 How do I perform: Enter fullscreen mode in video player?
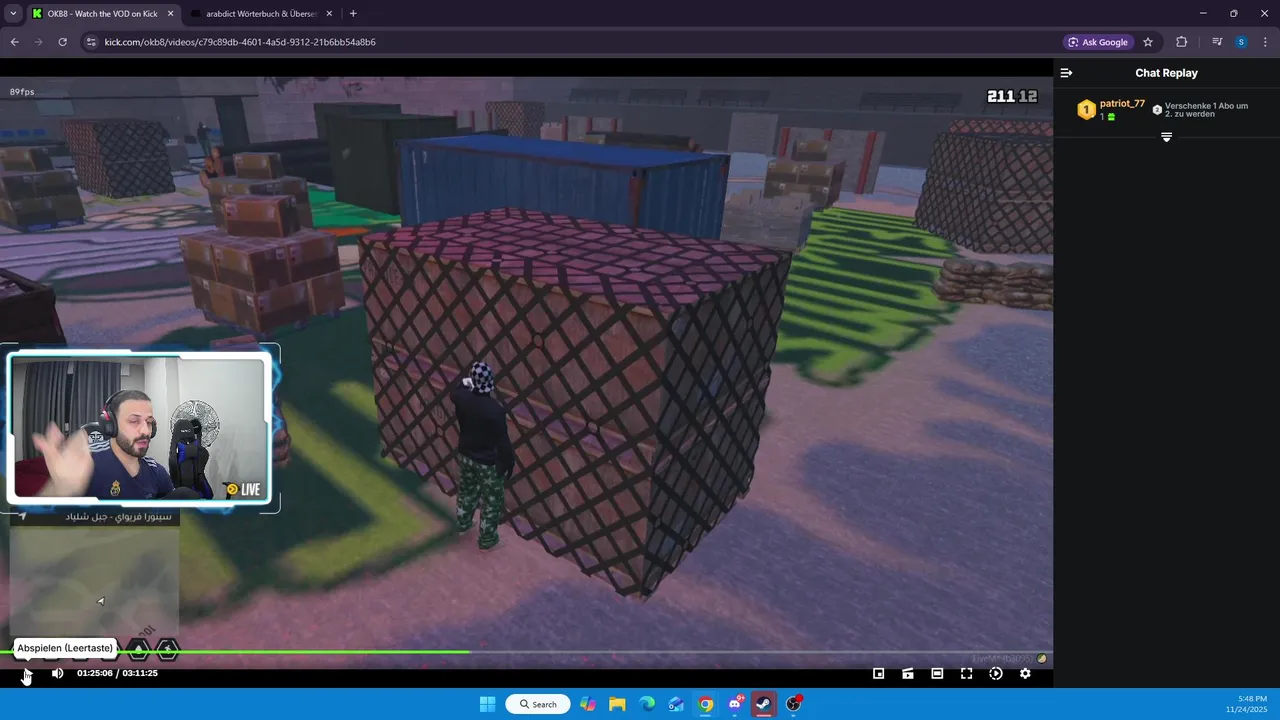tap(966, 673)
